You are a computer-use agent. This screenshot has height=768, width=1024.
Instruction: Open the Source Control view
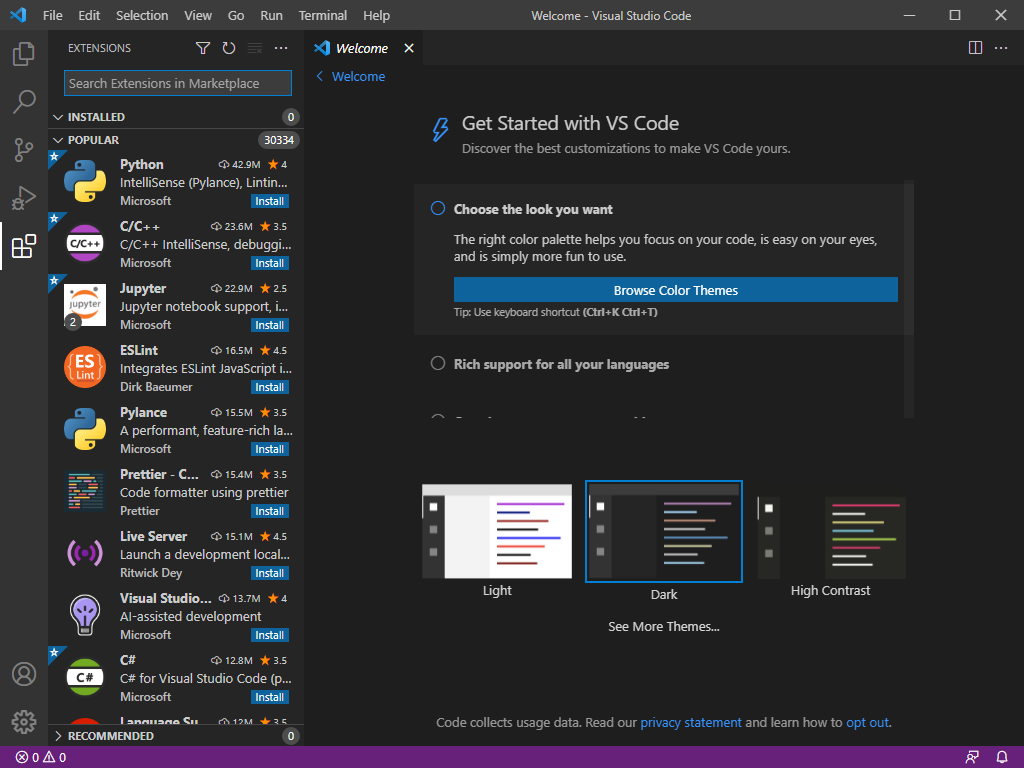click(24, 150)
